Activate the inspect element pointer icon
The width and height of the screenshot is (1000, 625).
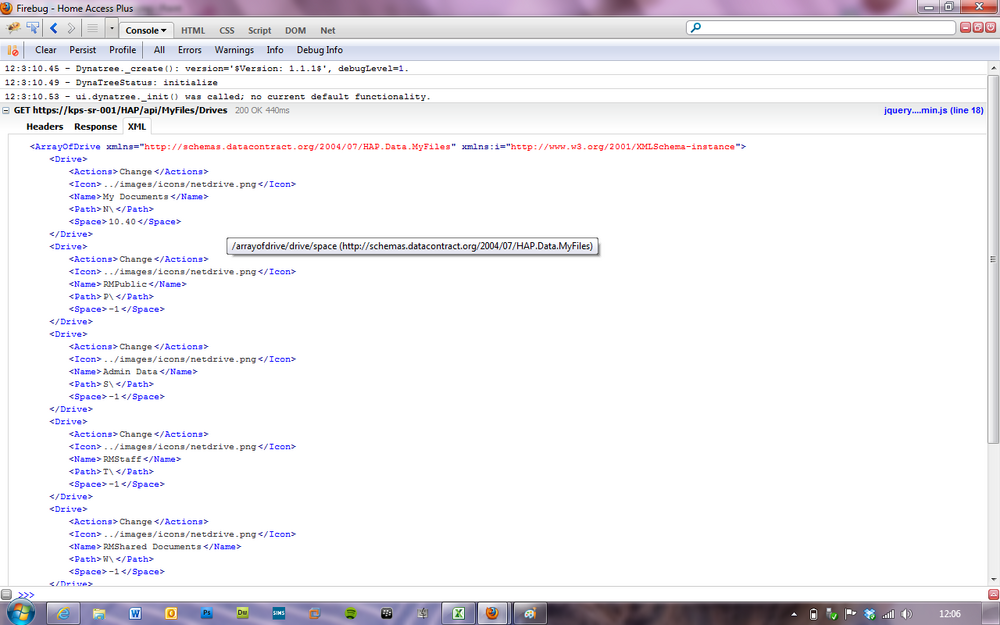(x=33, y=29)
